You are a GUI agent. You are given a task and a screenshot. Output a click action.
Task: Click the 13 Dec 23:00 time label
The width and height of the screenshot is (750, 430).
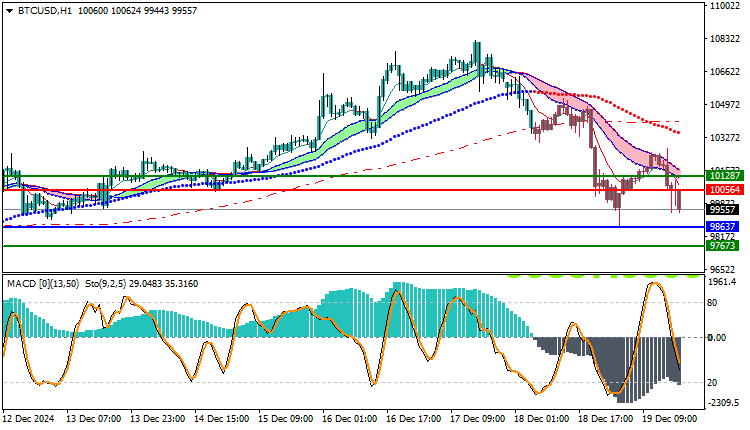point(158,419)
